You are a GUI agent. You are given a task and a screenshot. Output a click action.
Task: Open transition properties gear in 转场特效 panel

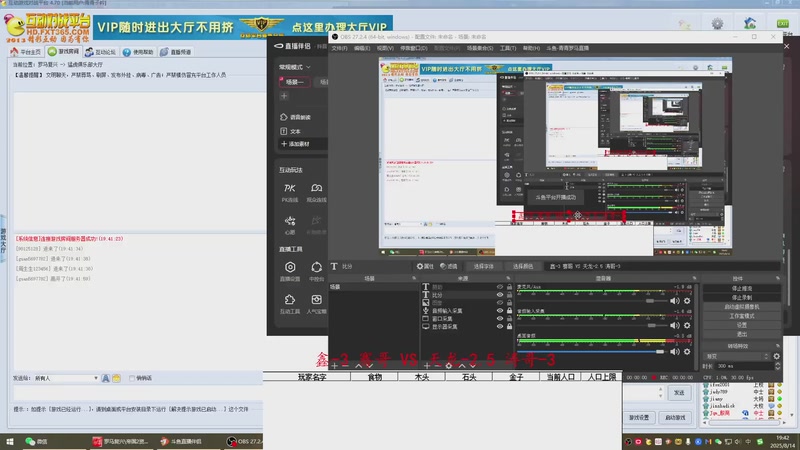coord(777,356)
